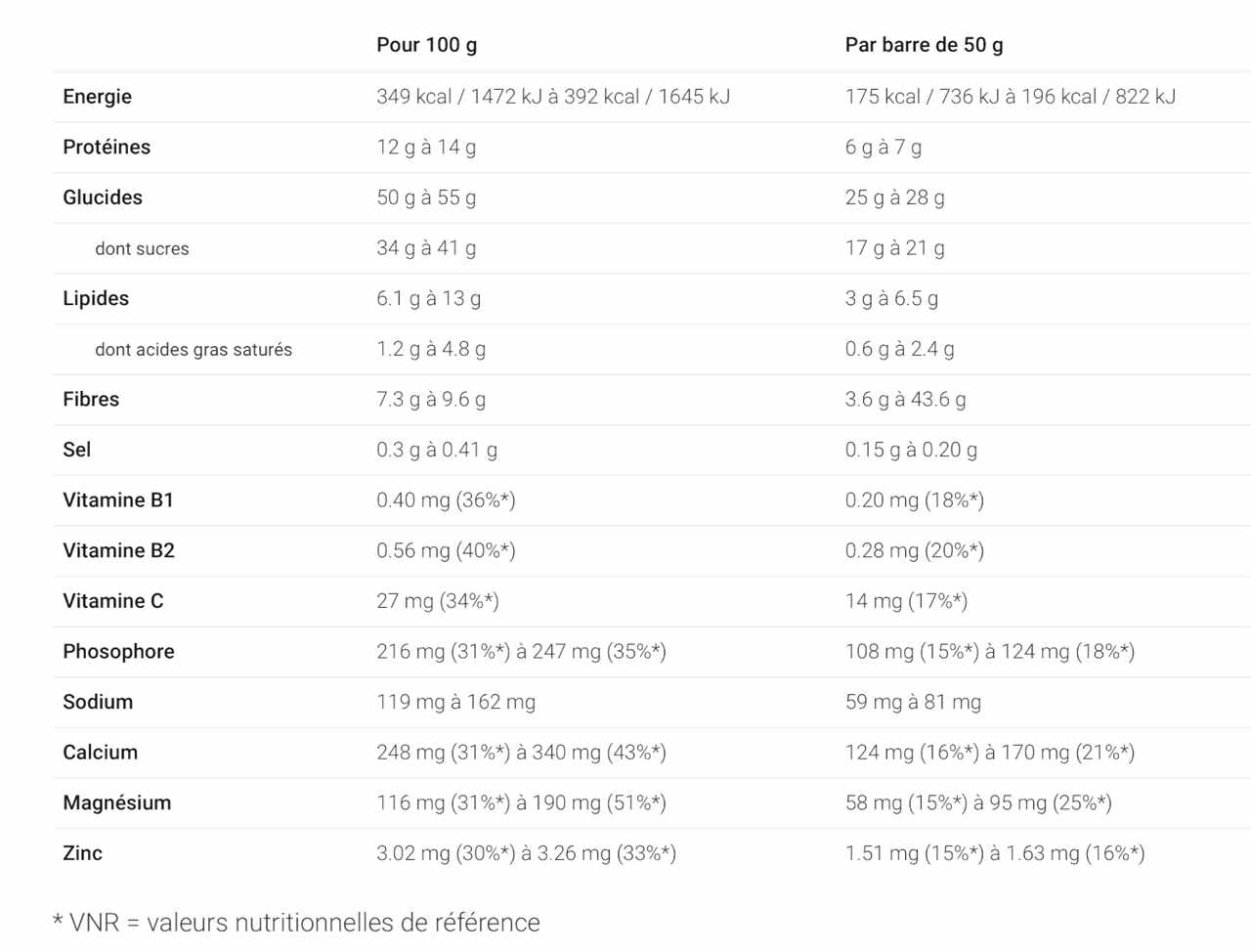Select the Calcium row label
Screen dimensions: 1251x952
[100, 753]
